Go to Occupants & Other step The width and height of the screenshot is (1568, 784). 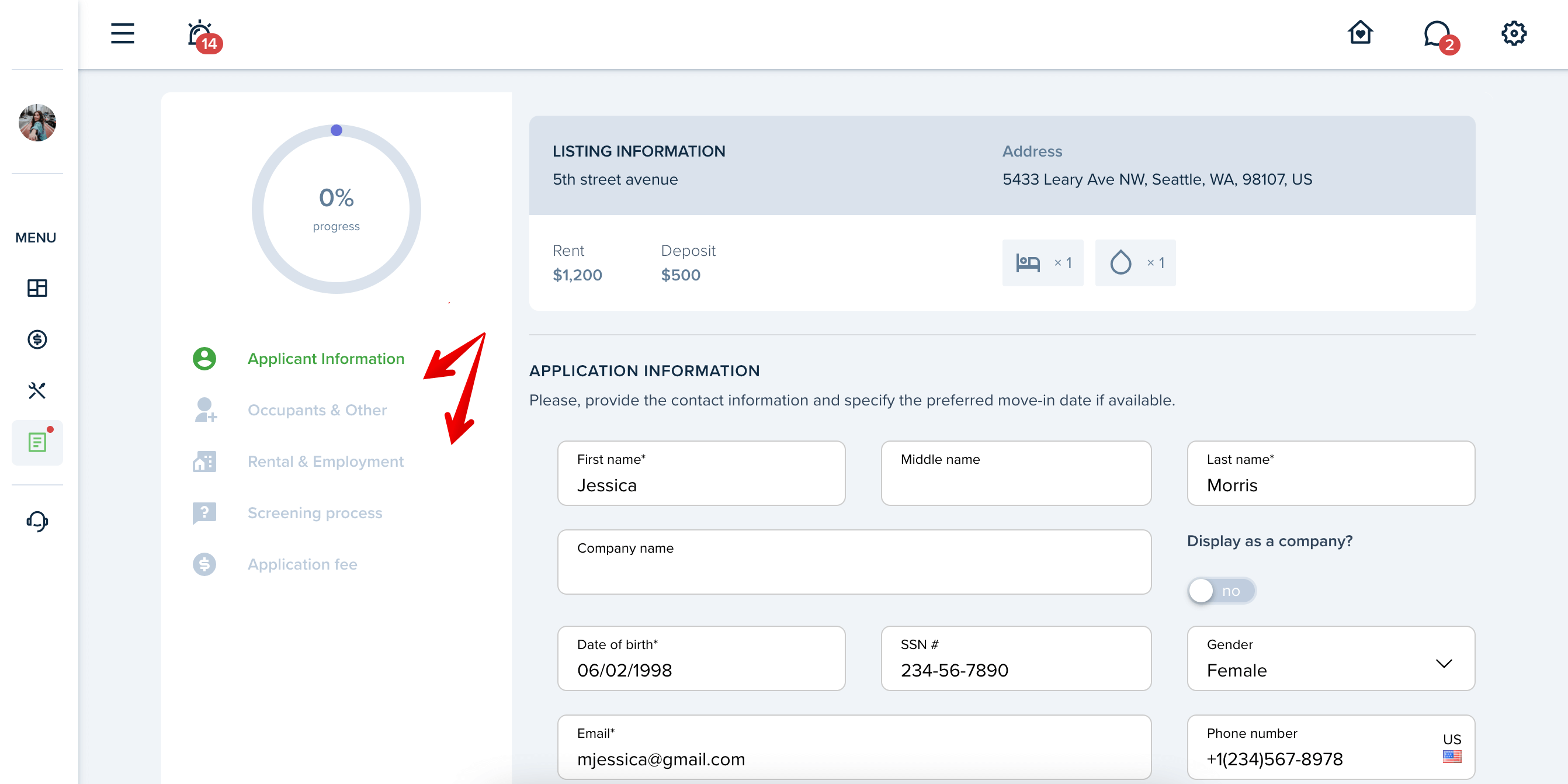317,410
